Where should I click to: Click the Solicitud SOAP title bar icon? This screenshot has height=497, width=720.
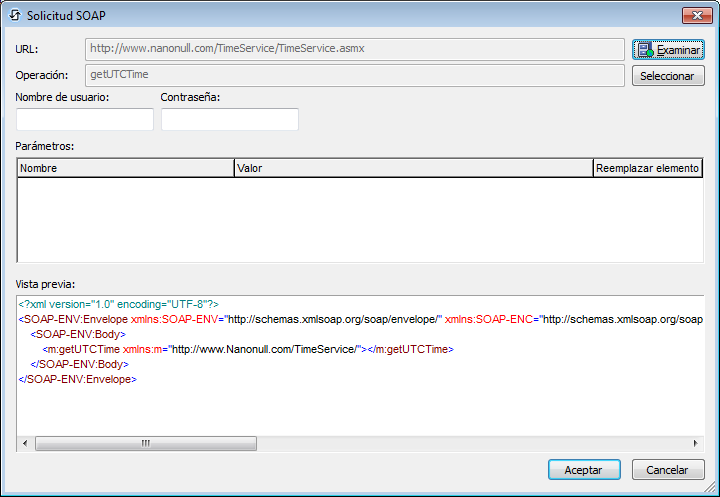click(x=15, y=16)
